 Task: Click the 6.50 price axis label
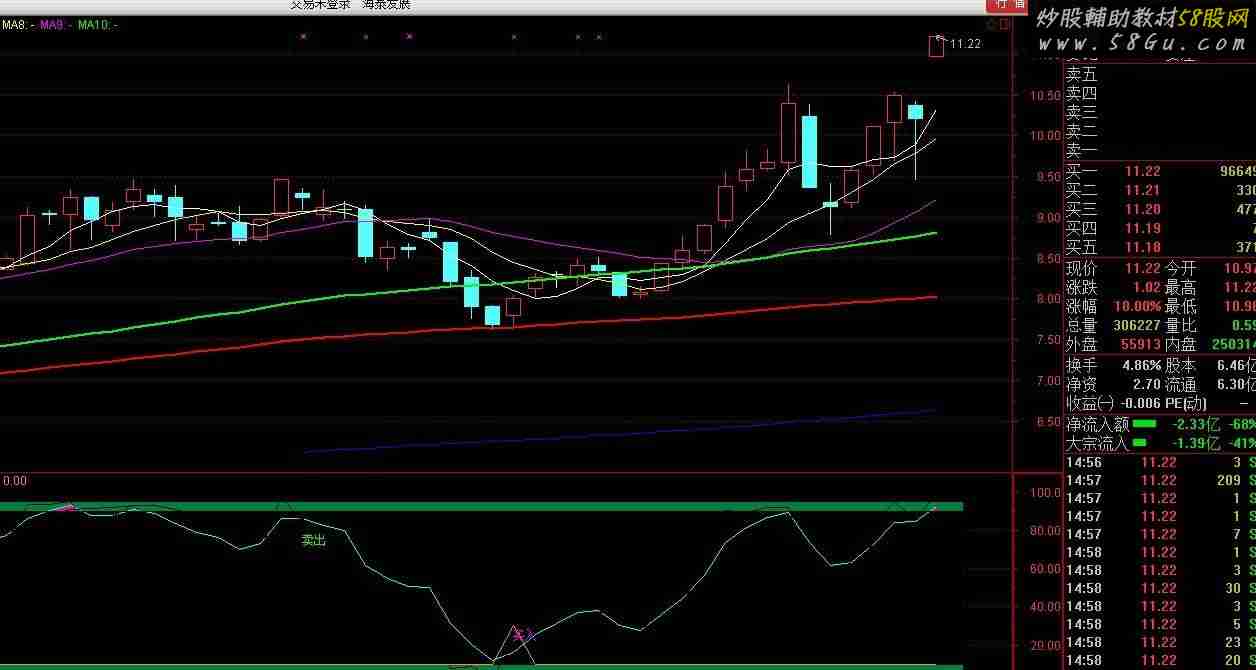point(1047,422)
